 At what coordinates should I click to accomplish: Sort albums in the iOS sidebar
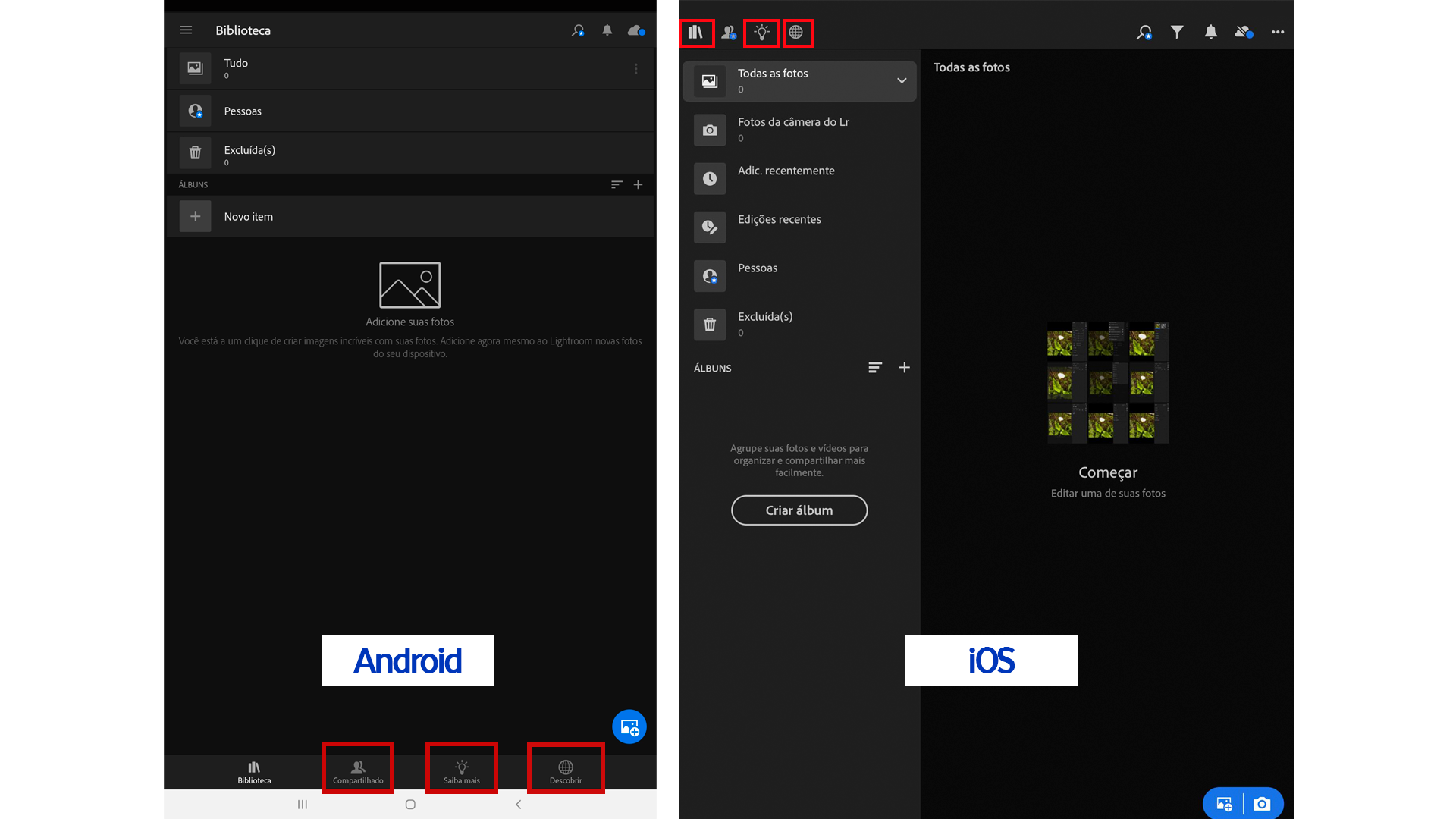875,368
